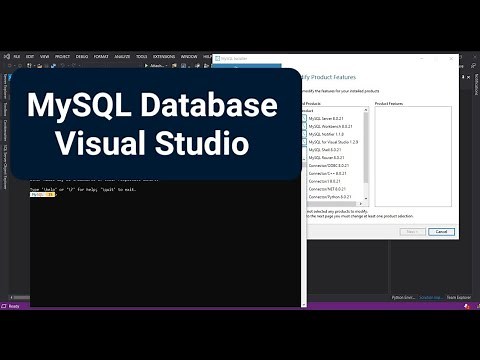Open the ANALYZE menu in Visual Studio
This screenshot has width=480, height=360.
pyautogui.click(x=122, y=57)
